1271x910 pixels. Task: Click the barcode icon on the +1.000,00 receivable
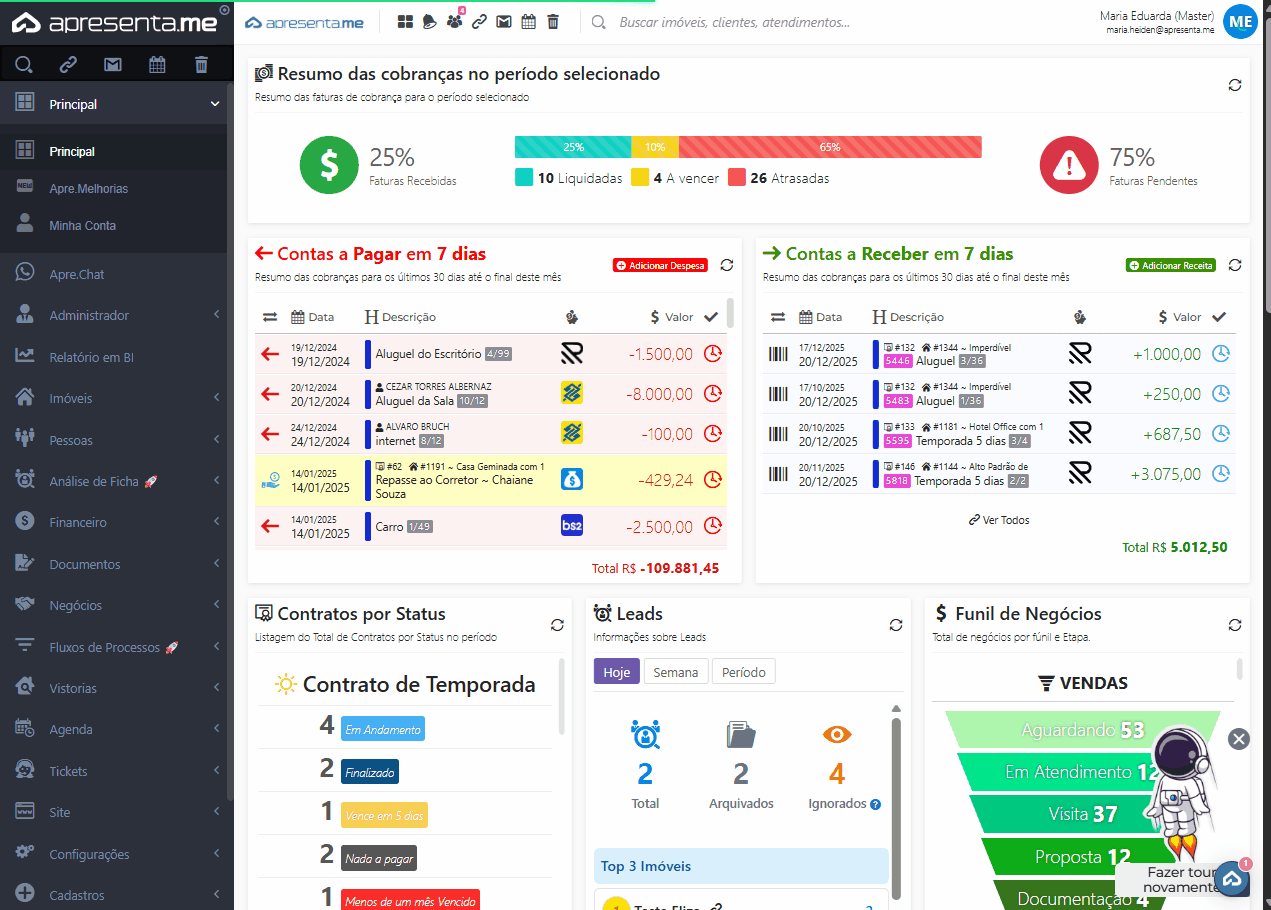pos(778,353)
